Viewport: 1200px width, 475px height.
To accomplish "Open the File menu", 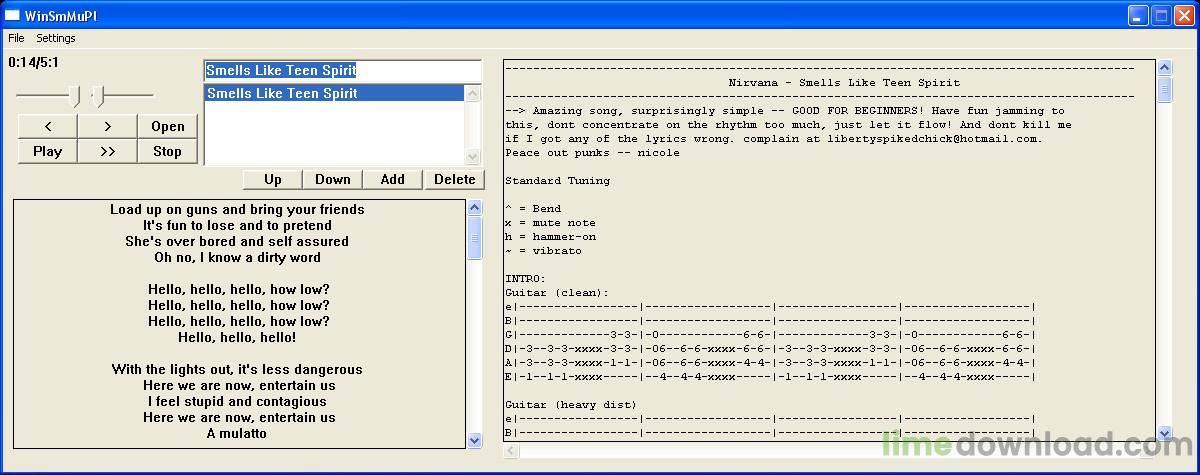I will tap(16, 38).
